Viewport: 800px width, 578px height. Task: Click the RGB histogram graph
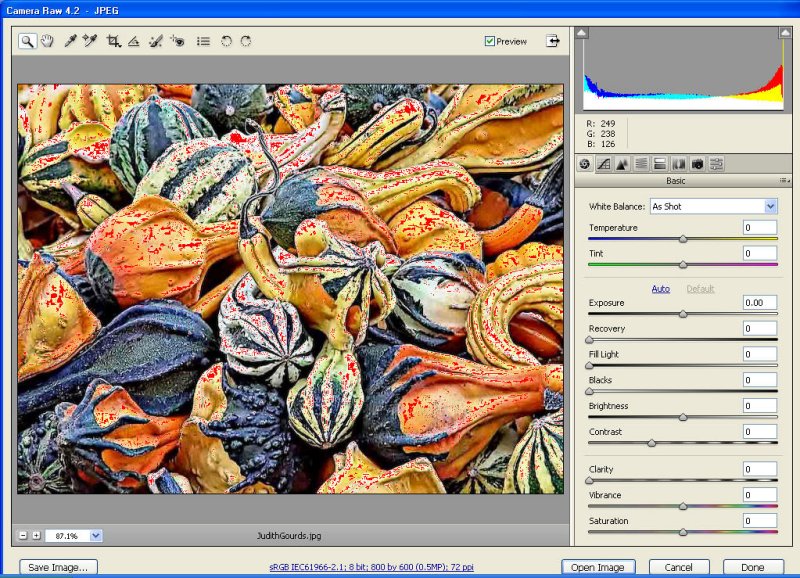tap(683, 69)
